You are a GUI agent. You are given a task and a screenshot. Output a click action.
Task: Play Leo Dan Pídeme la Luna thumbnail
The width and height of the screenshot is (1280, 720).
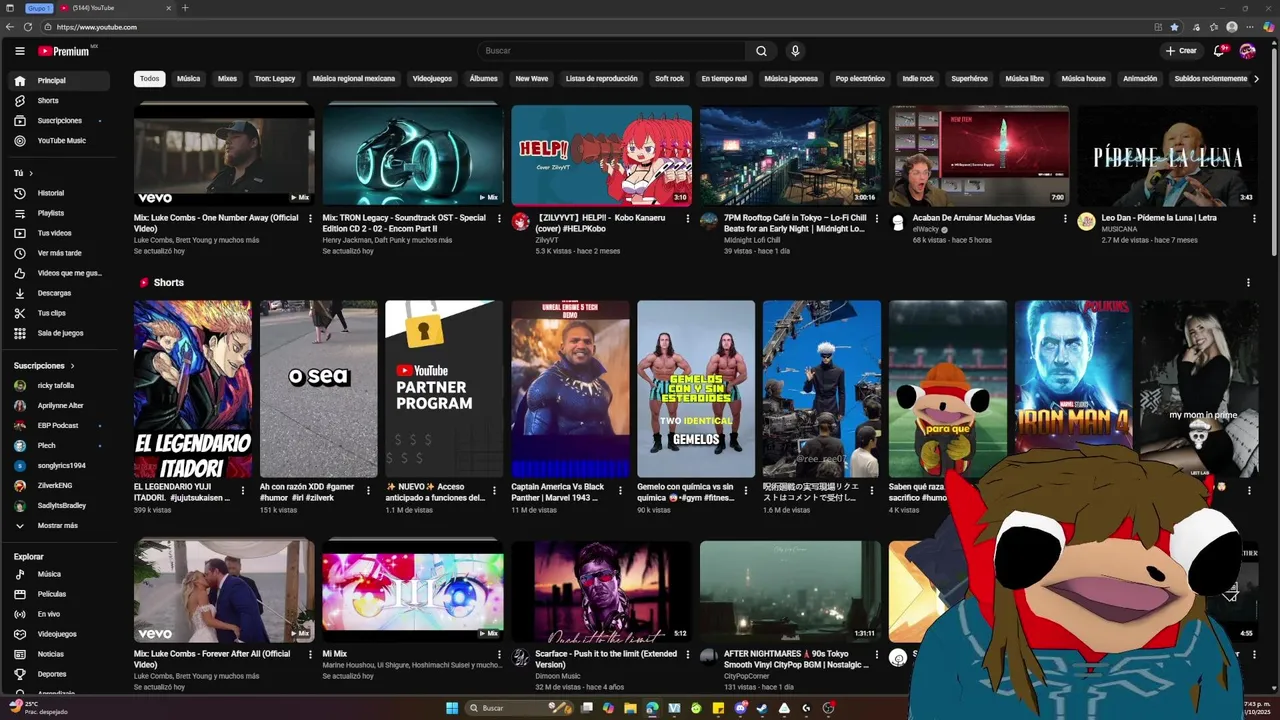coord(1167,156)
